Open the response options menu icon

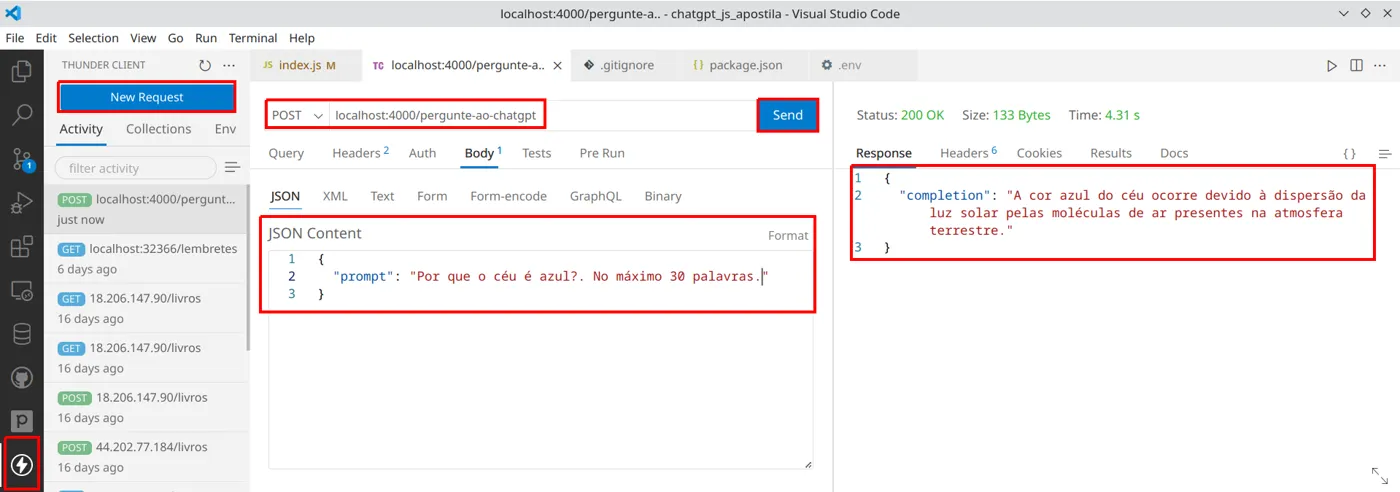[x=1385, y=153]
